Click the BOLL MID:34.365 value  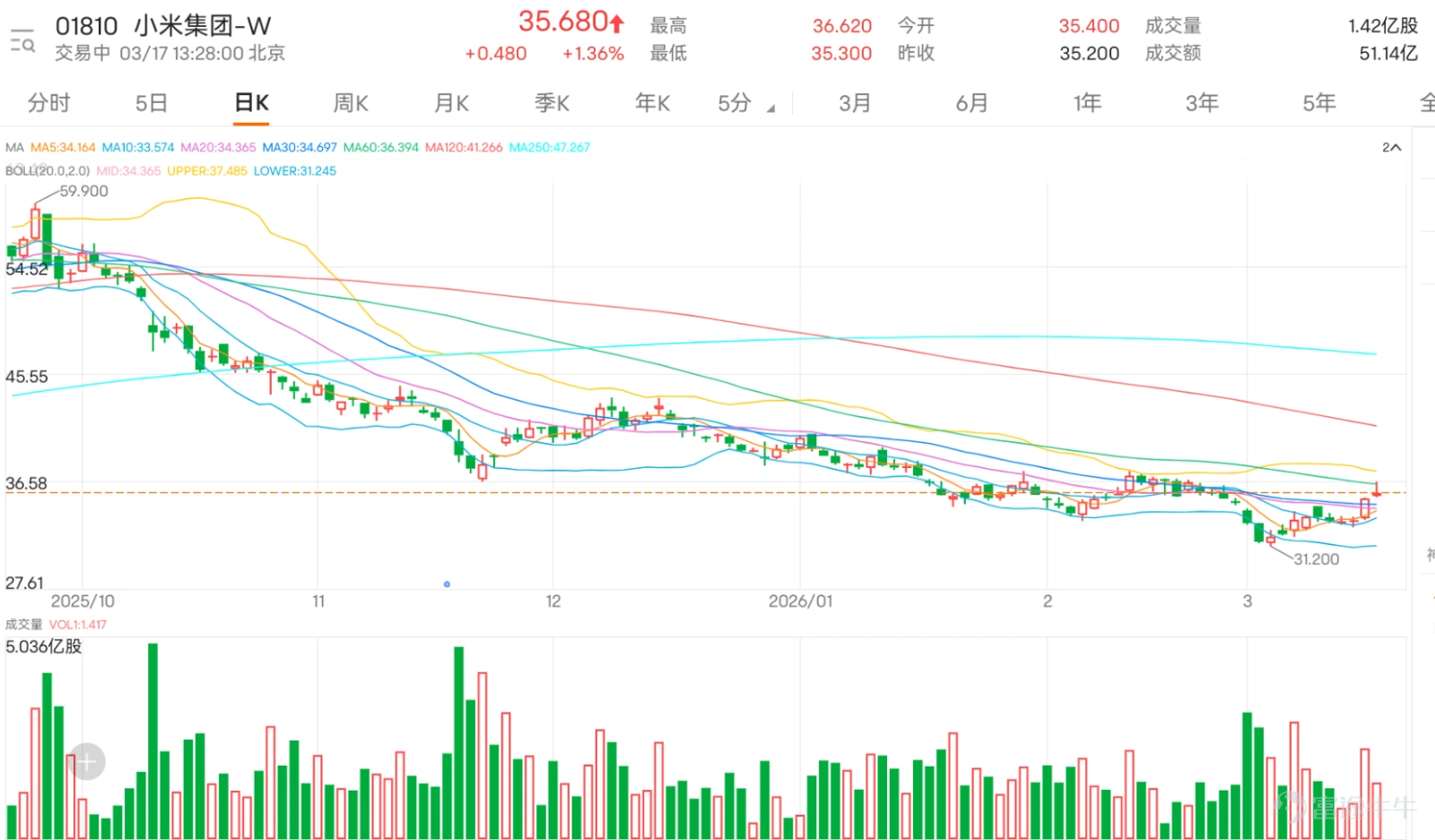pyautogui.click(x=128, y=170)
